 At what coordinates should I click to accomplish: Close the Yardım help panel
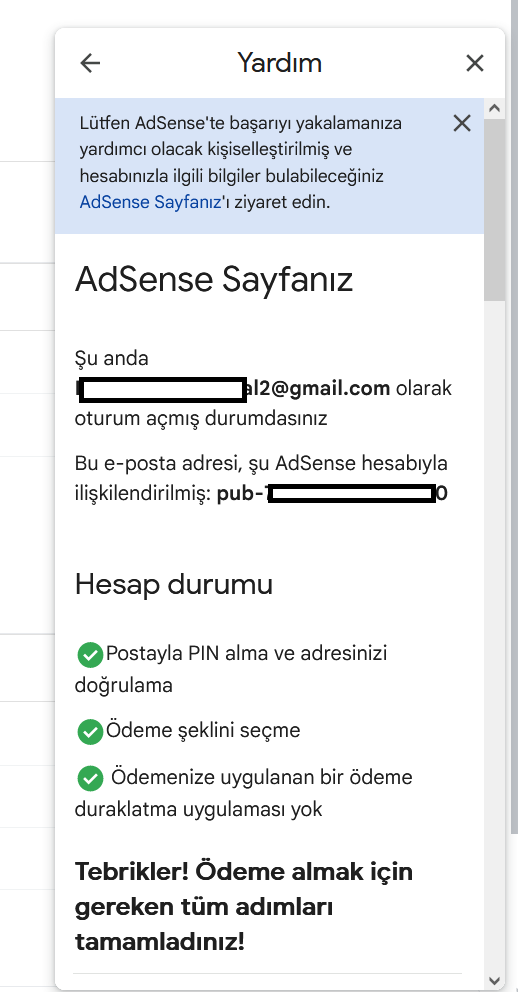coord(474,63)
